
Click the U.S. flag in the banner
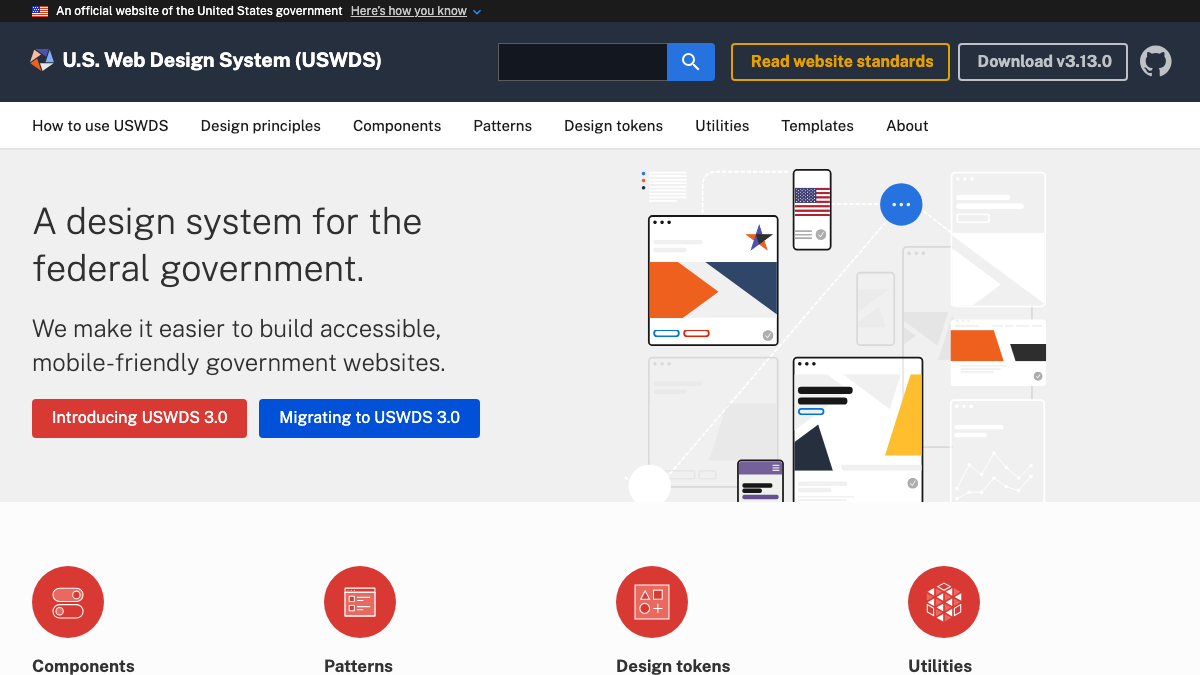coord(38,11)
